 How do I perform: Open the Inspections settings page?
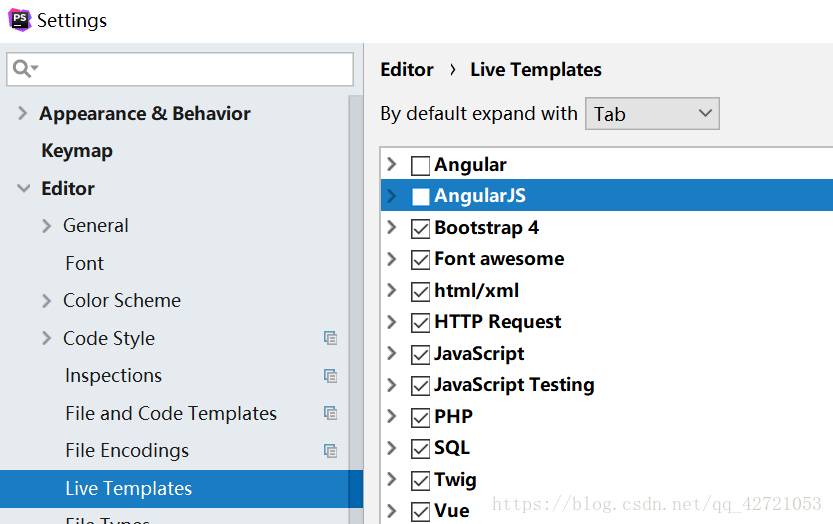tap(113, 376)
